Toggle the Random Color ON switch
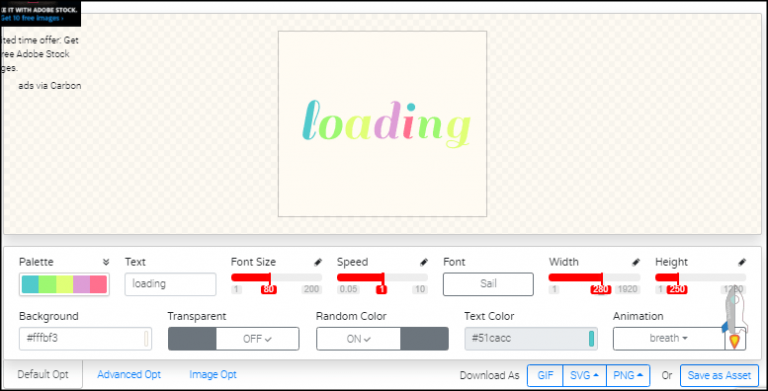This screenshot has width=768, height=391. 382,339
